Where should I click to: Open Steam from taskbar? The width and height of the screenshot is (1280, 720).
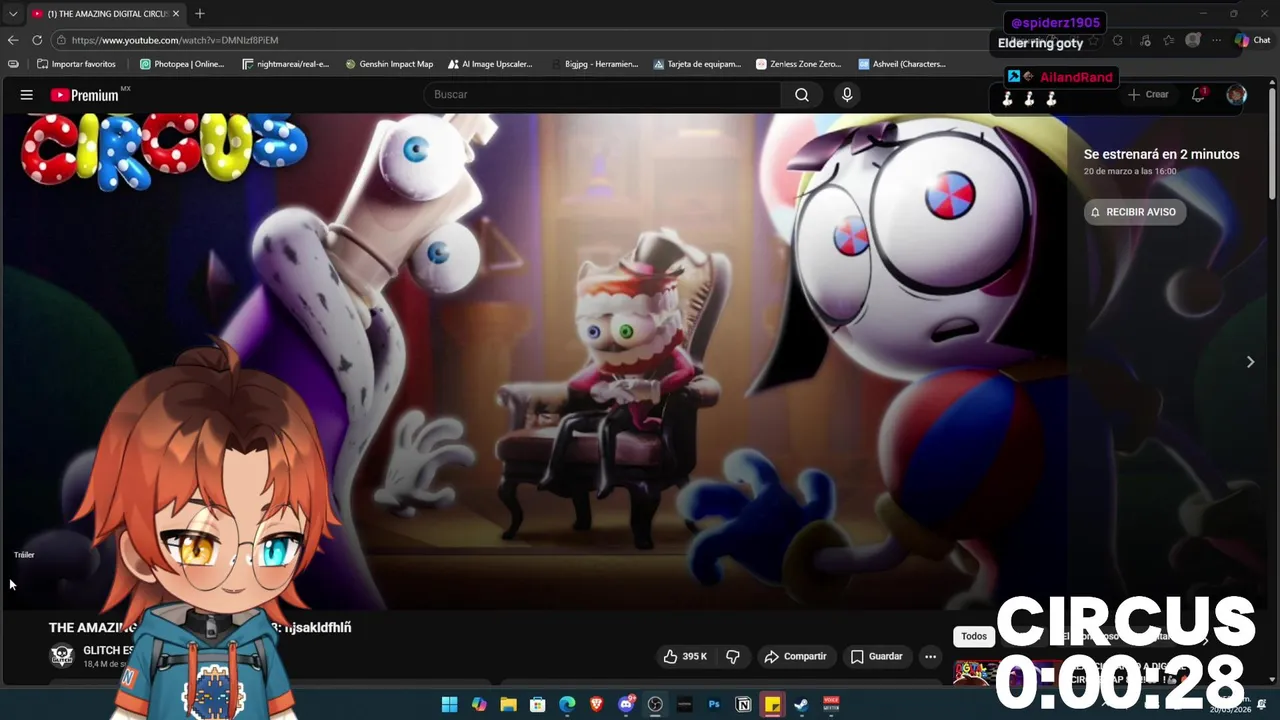pos(801,705)
